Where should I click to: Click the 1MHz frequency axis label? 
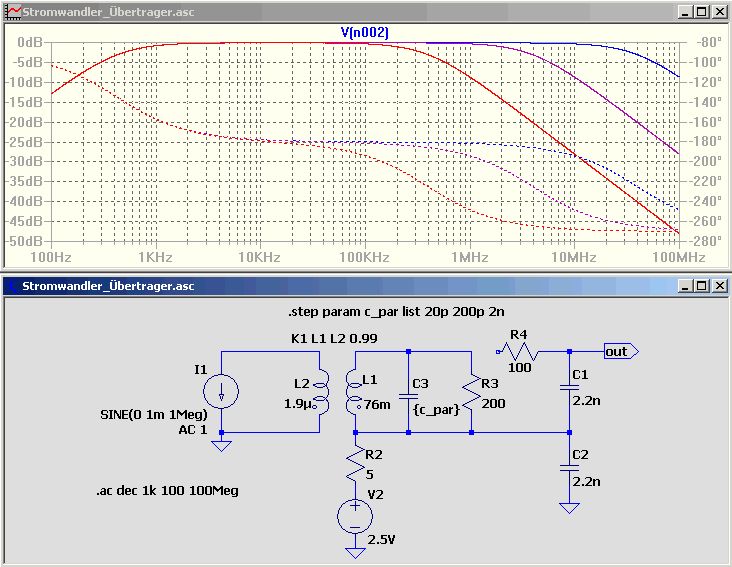pyautogui.click(x=470, y=257)
